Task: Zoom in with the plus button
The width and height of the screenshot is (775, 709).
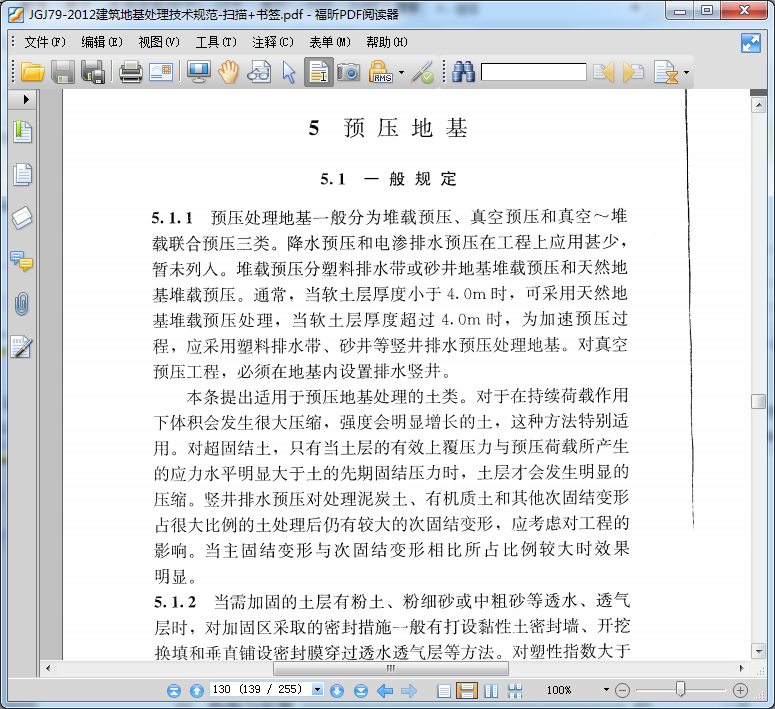Action: point(740,690)
